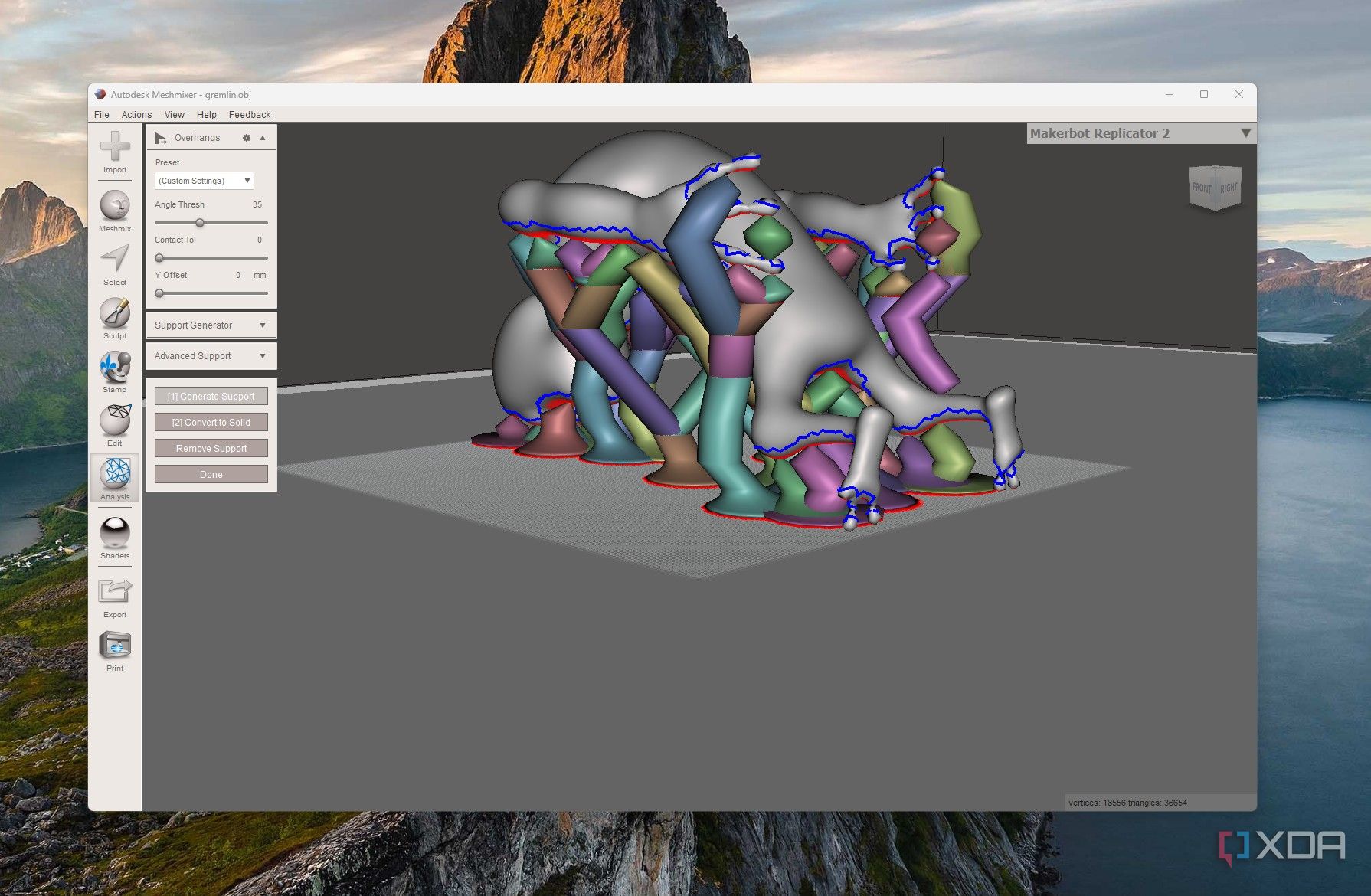Open the Preset Custom Settings dropdown

pos(204,181)
